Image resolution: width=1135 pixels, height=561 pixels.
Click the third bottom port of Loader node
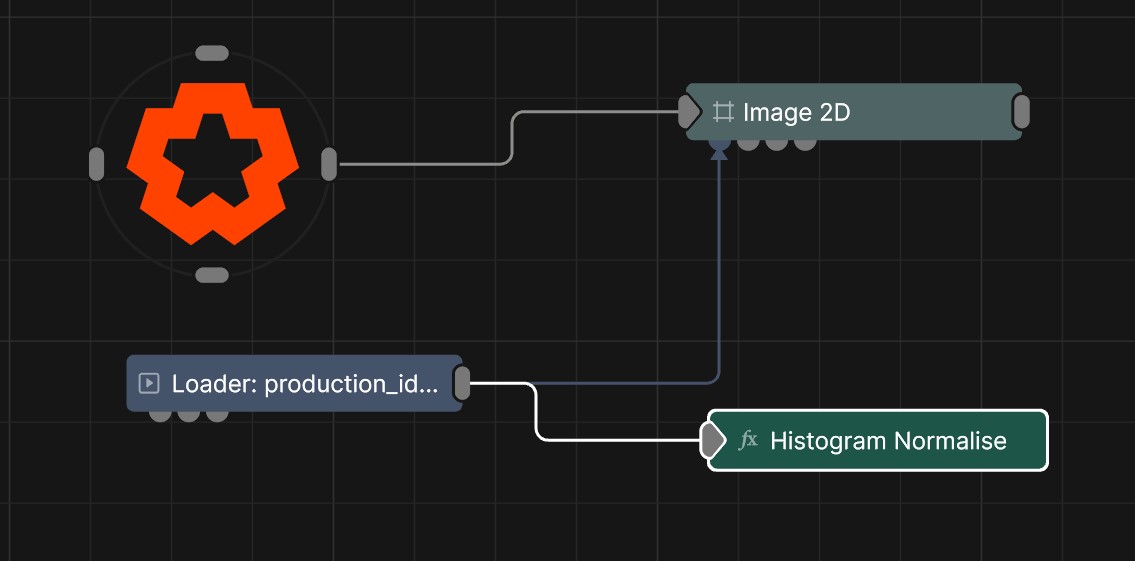coord(217,415)
